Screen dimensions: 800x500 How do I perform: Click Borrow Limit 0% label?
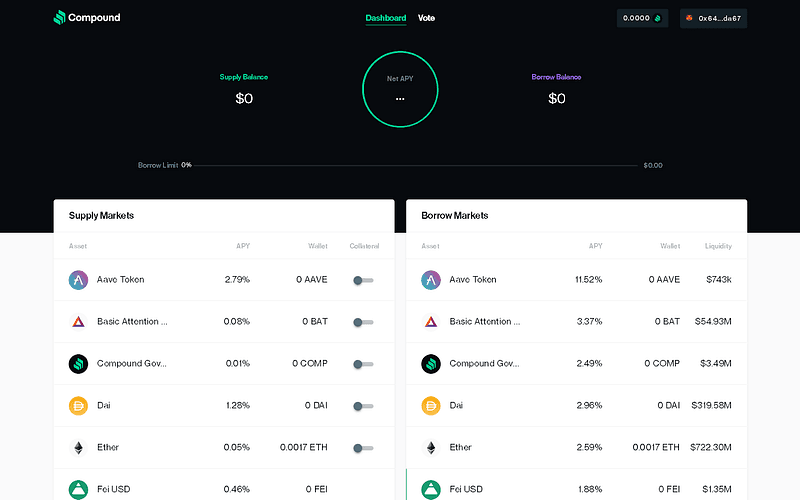(164, 165)
